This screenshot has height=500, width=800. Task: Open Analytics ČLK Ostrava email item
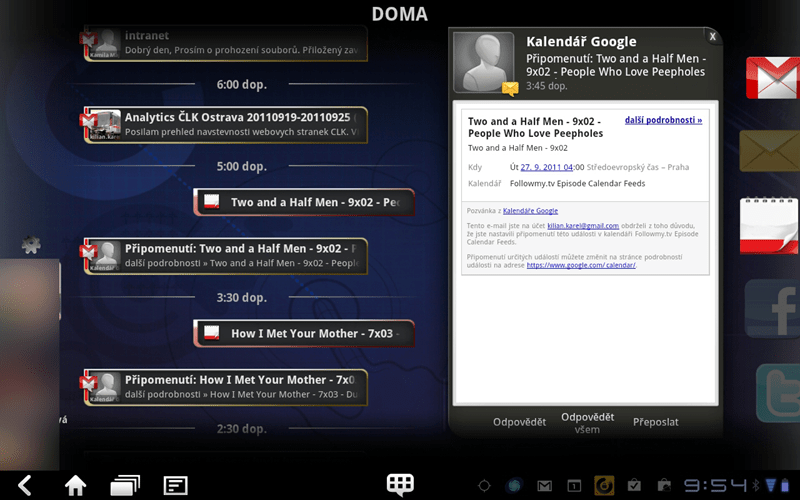[226, 125]
